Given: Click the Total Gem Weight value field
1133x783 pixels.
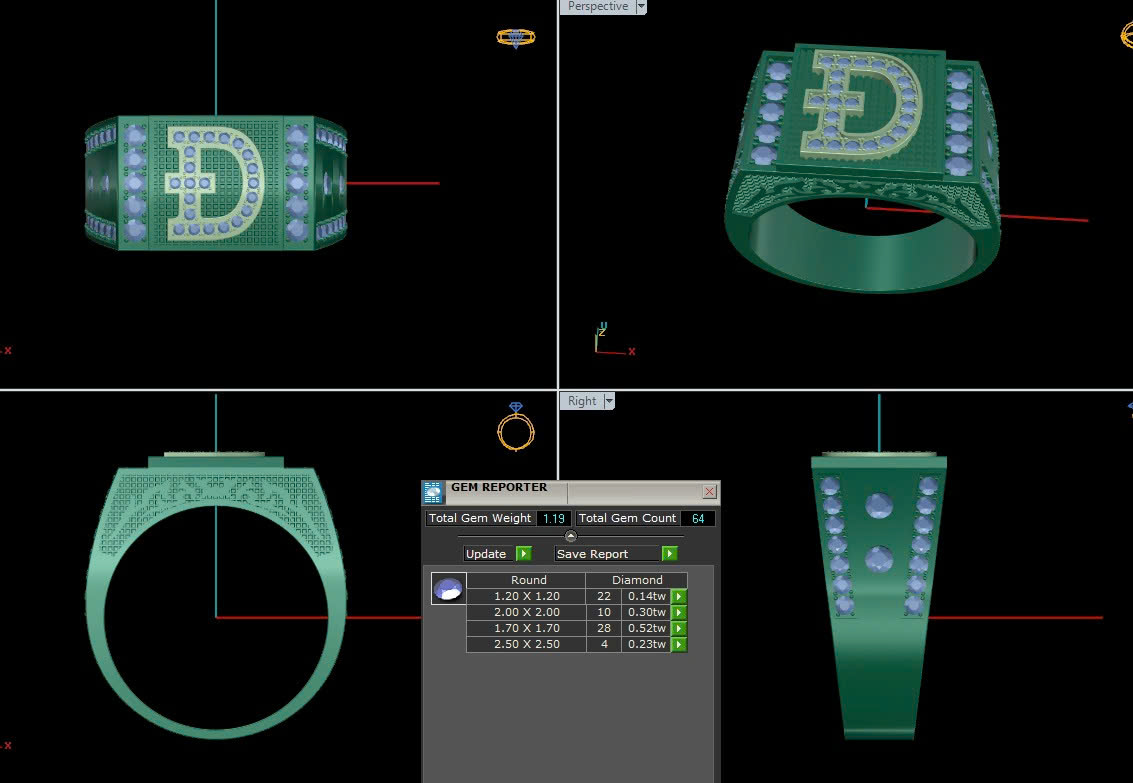Looking at the screenshot, I should pos(554,518).
